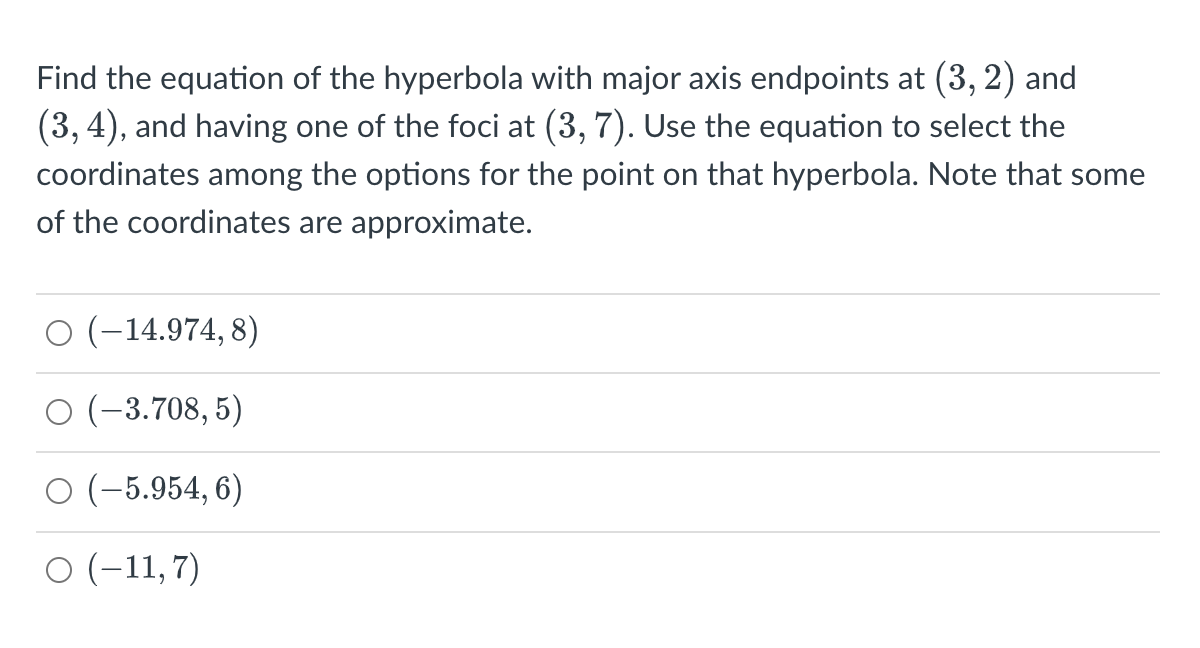Image resolution: width=1200 pixels, height=648 pixels.
Task: Click the topmost unselected radio circle
Action: 58,333
